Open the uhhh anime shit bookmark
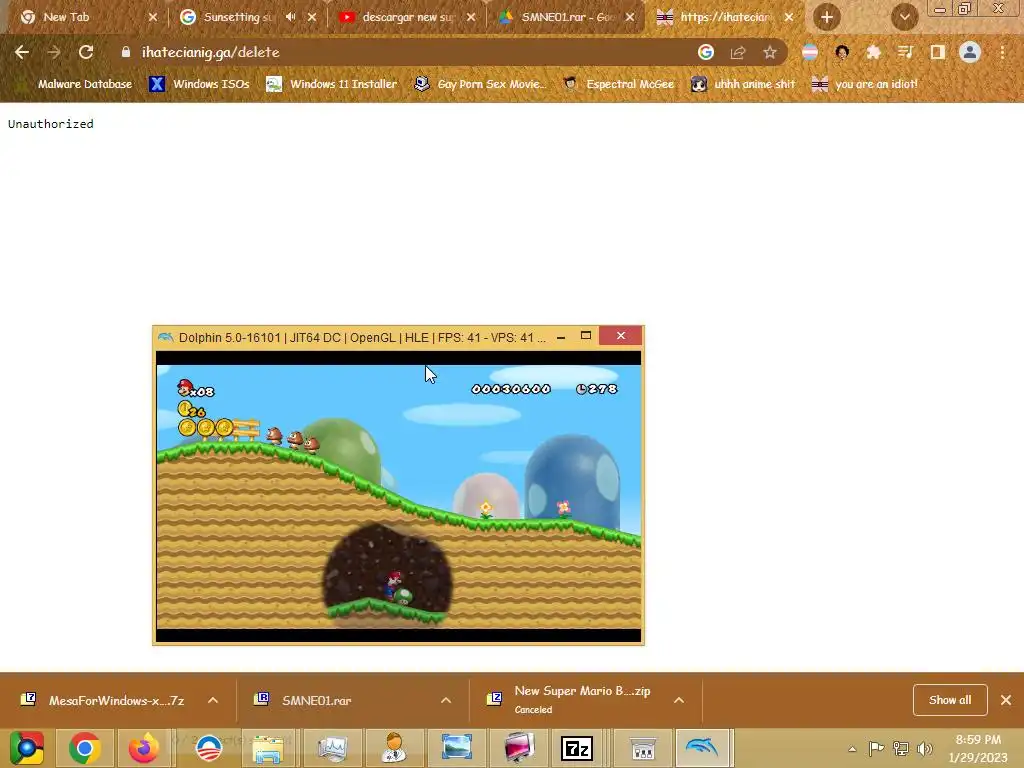 tap(743, 84)
